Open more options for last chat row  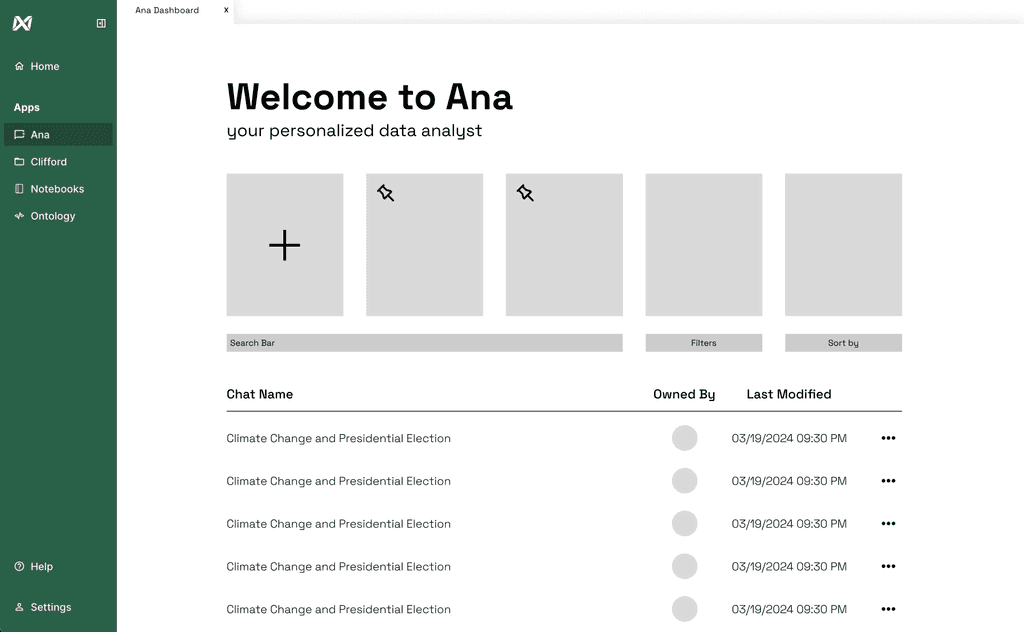point(888,609)
